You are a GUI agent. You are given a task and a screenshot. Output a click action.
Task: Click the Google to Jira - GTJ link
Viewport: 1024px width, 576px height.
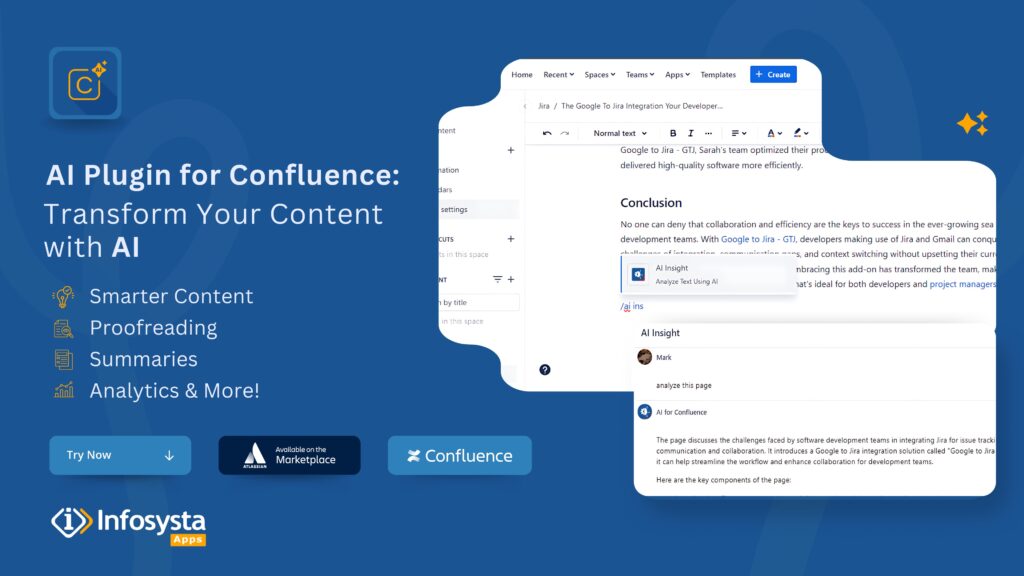click(x=758, y=239)
